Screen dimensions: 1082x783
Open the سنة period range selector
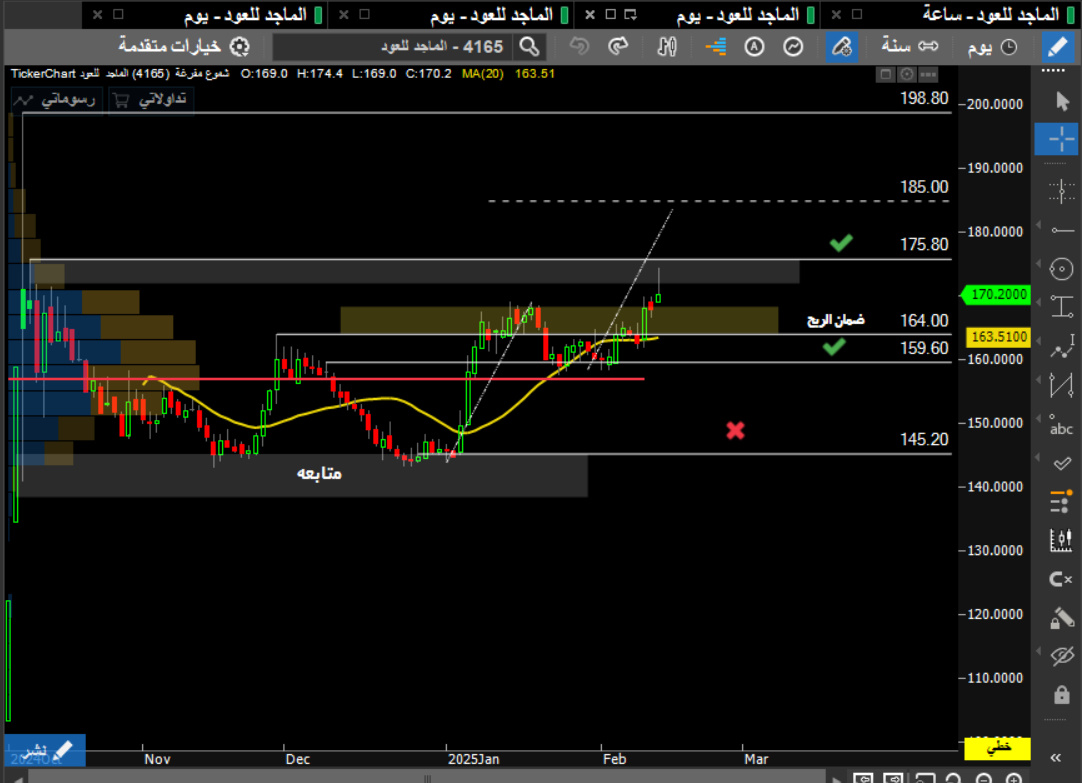point(910,46)
